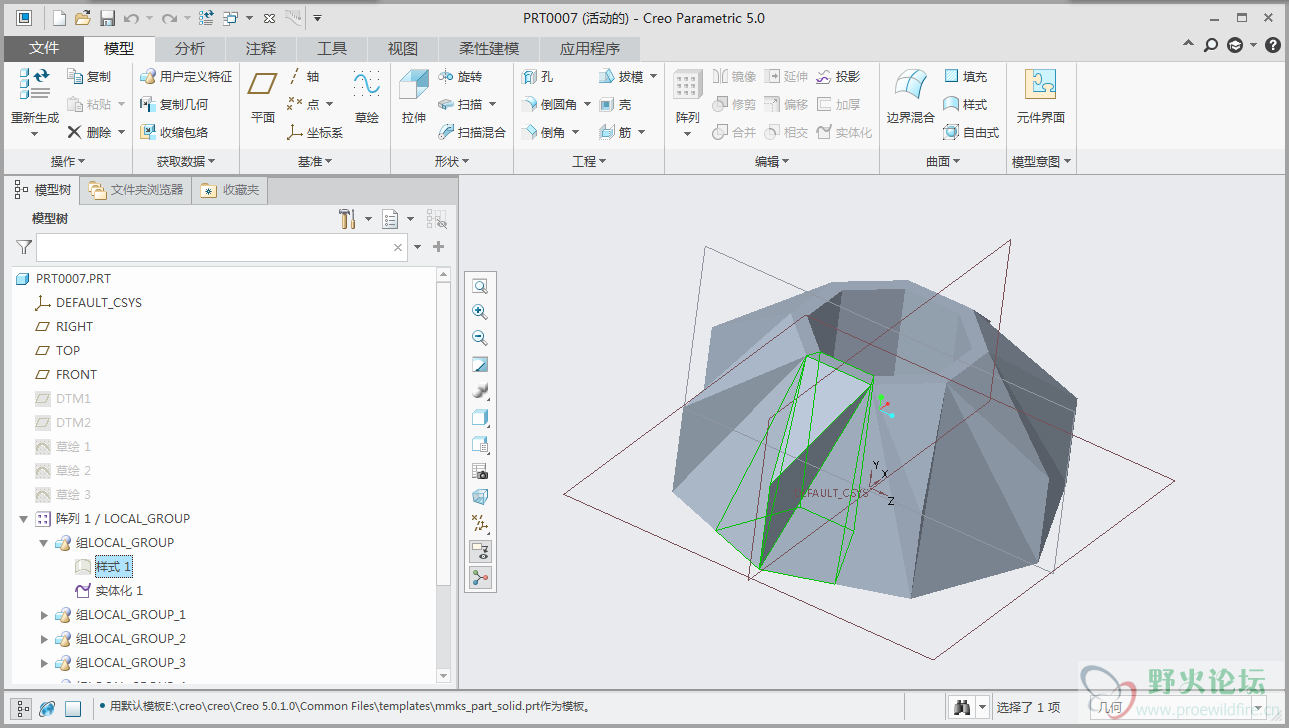Image resolution: width=1289 pixels, height=728 pixels.
Task: Click the 筋 (Rib) button
Action: point(615,132)
